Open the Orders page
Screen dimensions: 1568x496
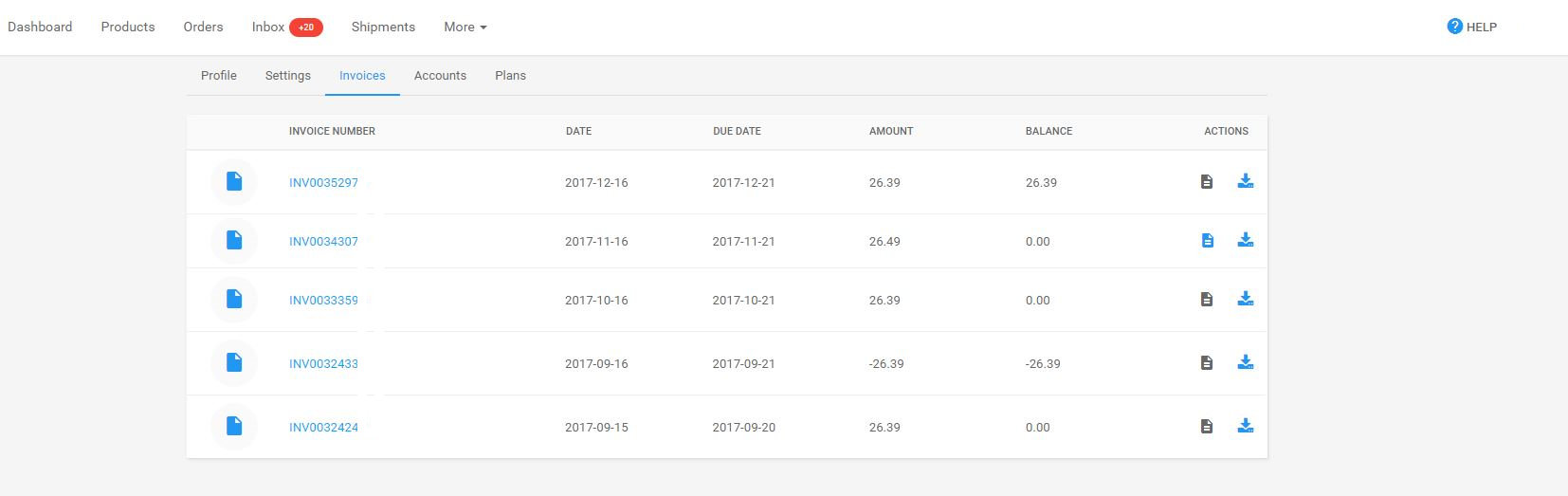click(203, 28)
